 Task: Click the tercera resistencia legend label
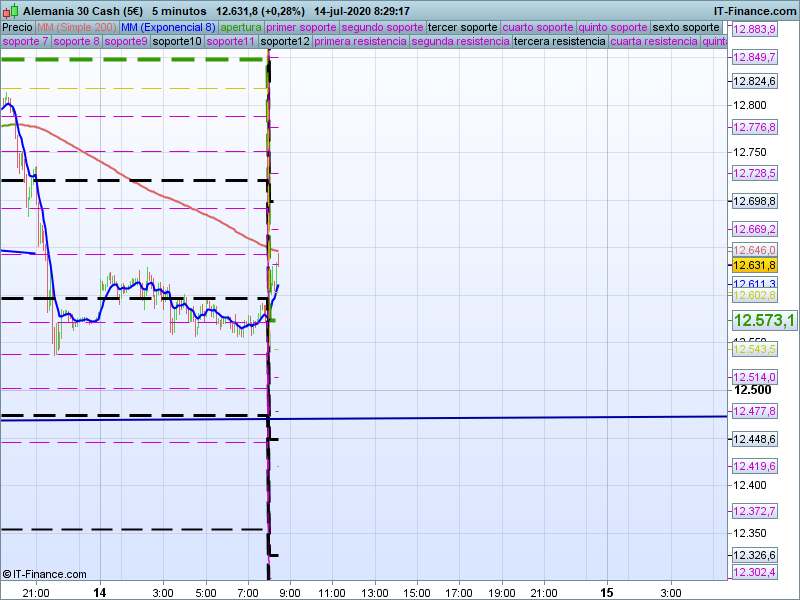[x=559, y=42]
